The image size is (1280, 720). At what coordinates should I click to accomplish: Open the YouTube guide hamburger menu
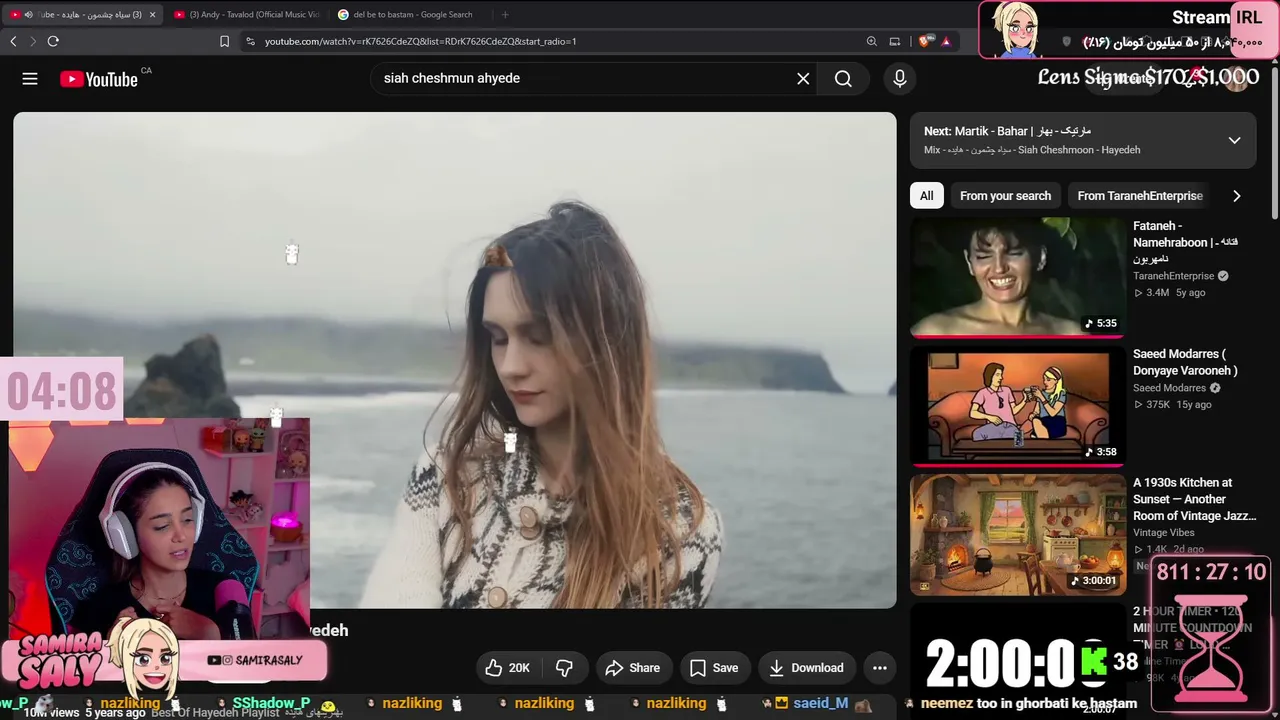click(x=30, y=79)
